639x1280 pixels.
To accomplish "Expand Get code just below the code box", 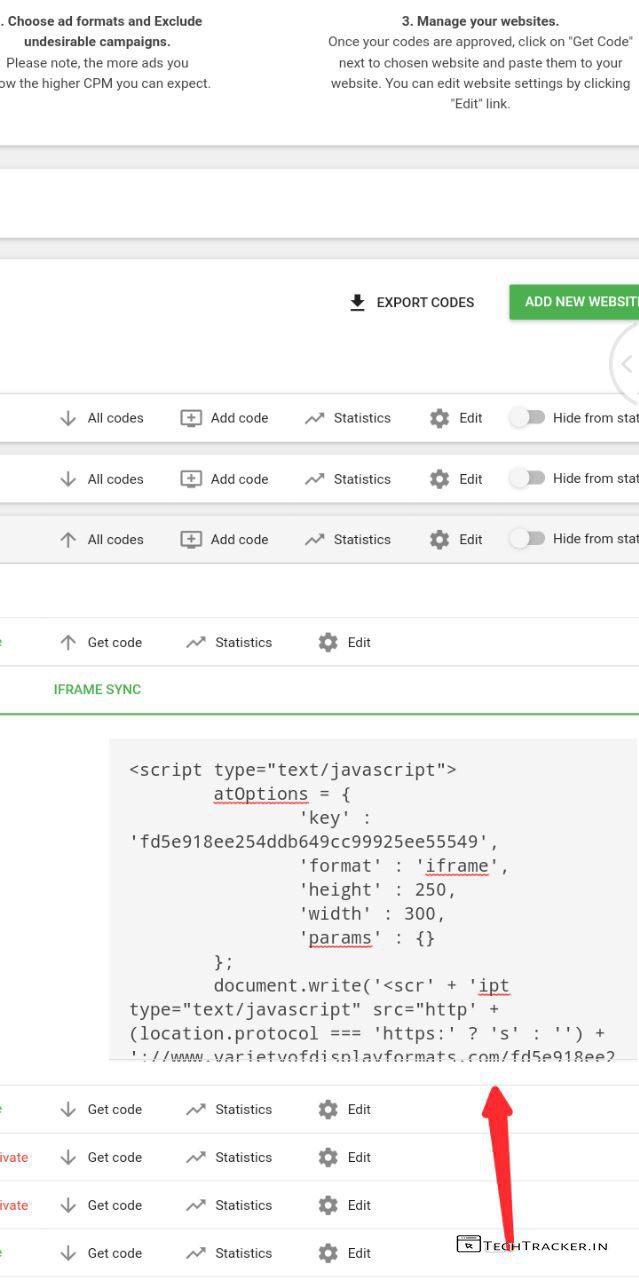I will pyautogui.click(x=101, y=1109).
